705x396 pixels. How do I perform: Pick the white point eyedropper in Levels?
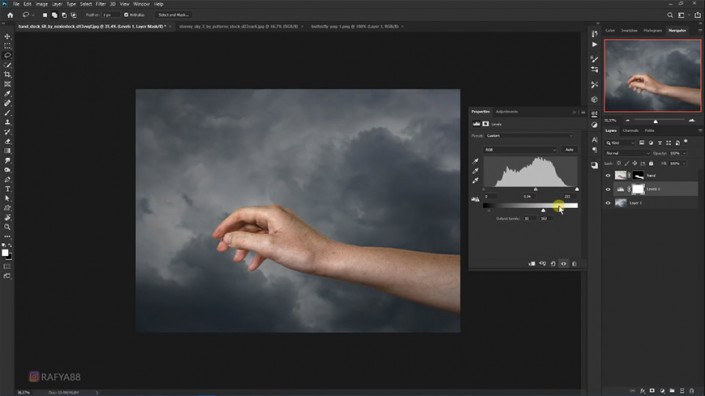[475, 180]
